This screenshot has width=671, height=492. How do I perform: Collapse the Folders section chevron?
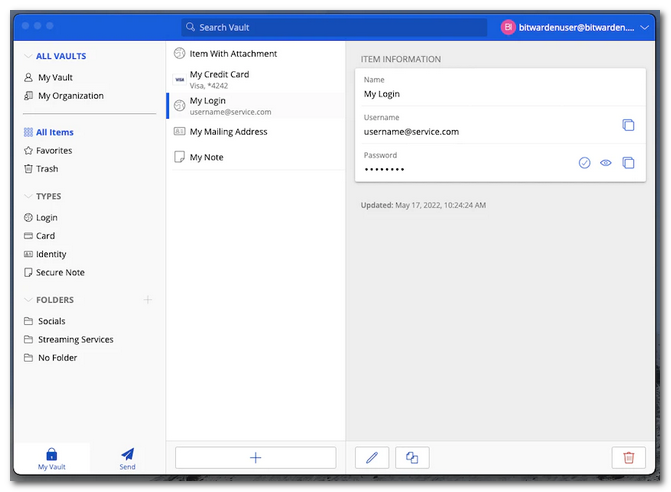pos(28,300)
